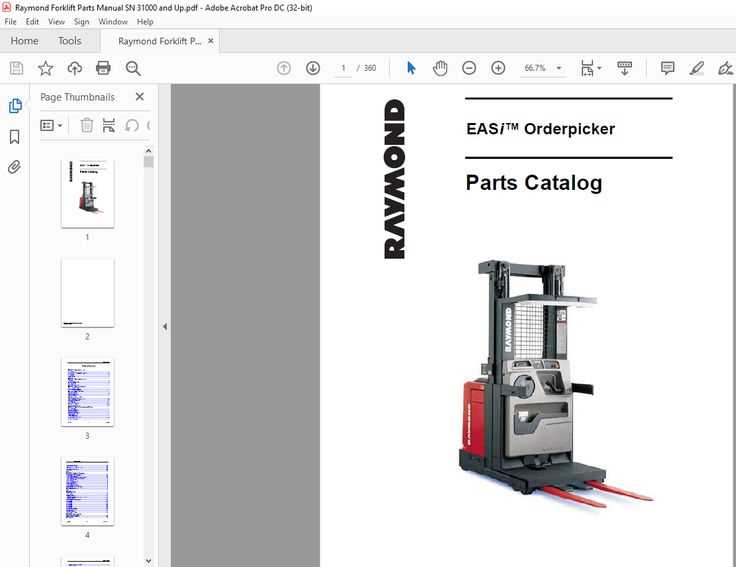Viewport: 736px width, 567px height.
Task: Select page 2 blank thumbnail
Action: pos(88,293)
